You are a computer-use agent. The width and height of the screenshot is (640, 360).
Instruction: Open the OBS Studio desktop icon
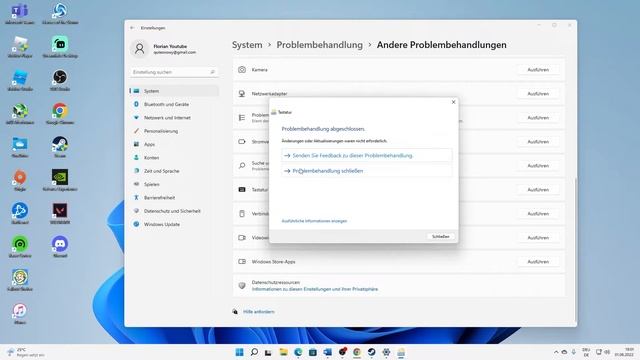click(60, 80)
